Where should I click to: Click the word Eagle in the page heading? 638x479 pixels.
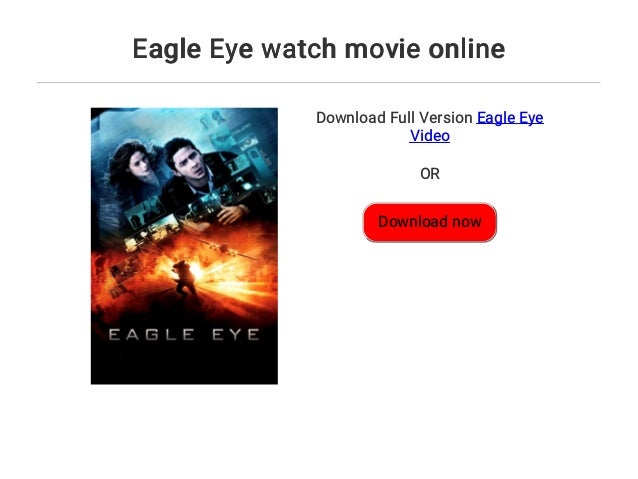(x=167, y=49)
